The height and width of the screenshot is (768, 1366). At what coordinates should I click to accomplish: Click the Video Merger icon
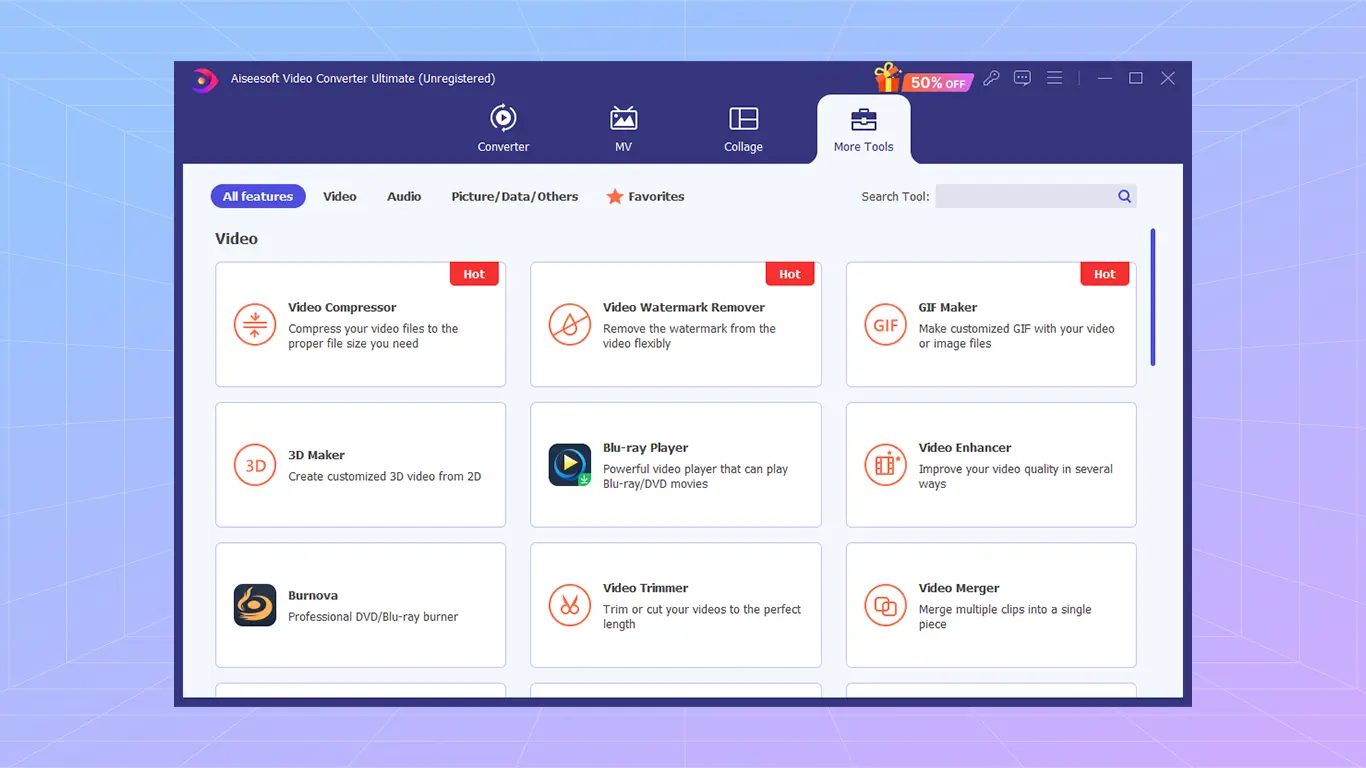point(885,605)
